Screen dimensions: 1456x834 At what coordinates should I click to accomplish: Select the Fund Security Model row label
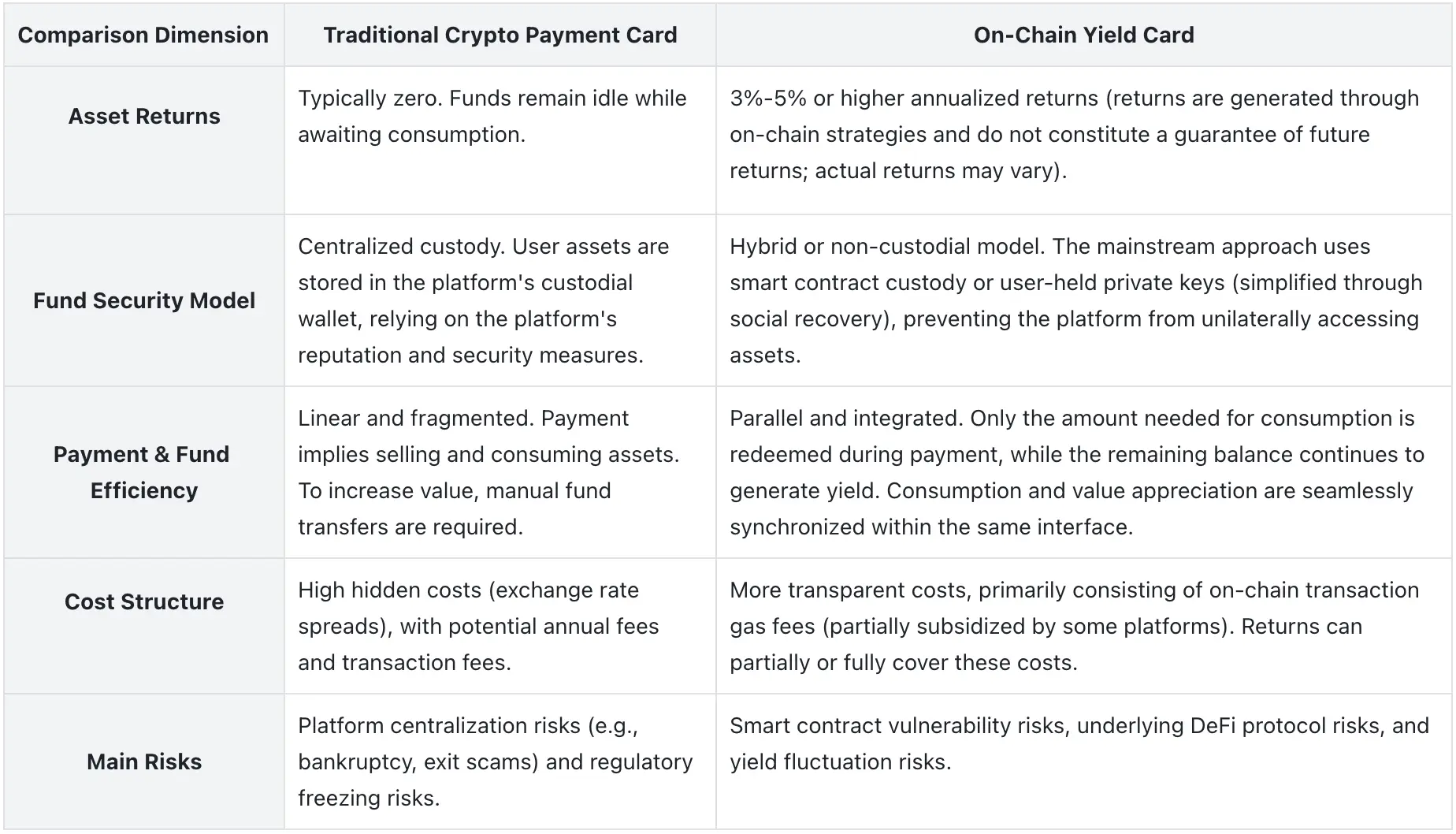(x=144, y=301)
